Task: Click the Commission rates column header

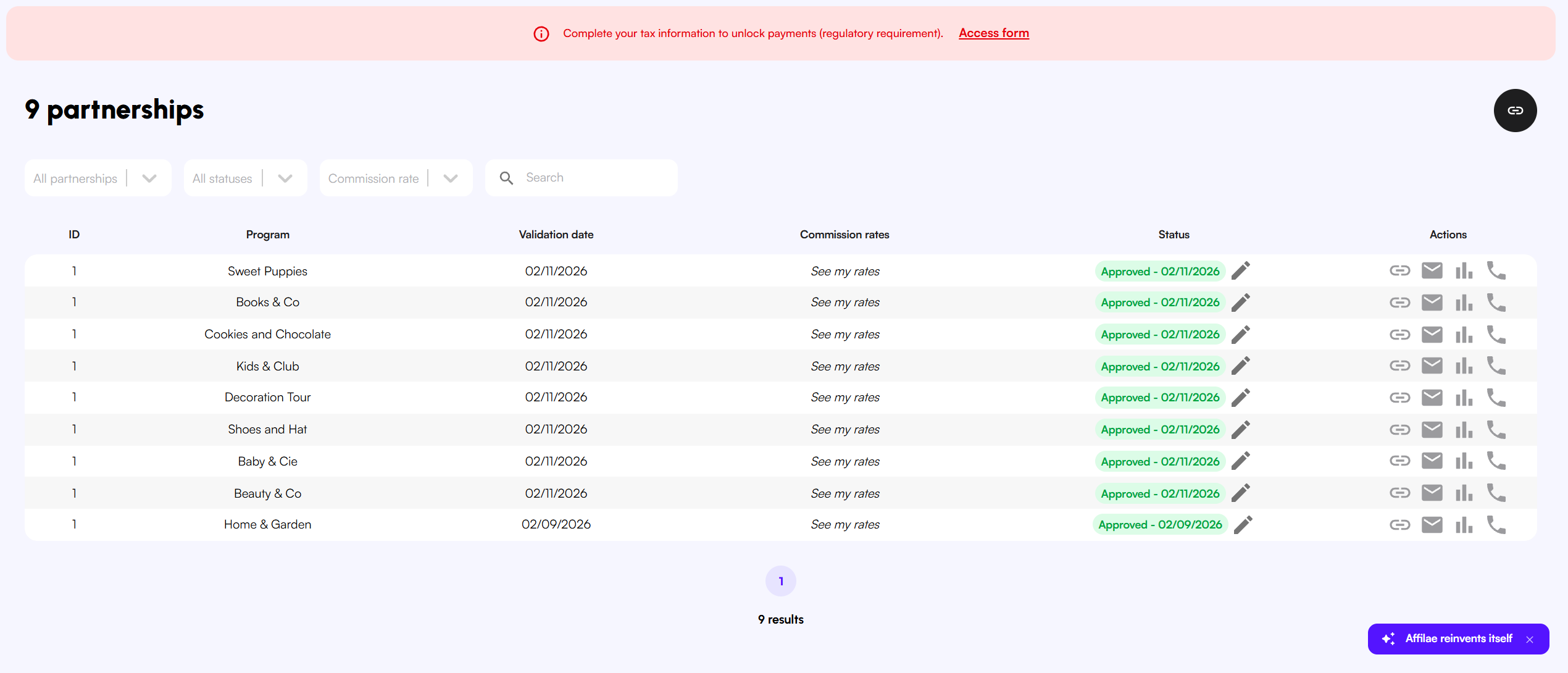Action: tap(844, 235)
